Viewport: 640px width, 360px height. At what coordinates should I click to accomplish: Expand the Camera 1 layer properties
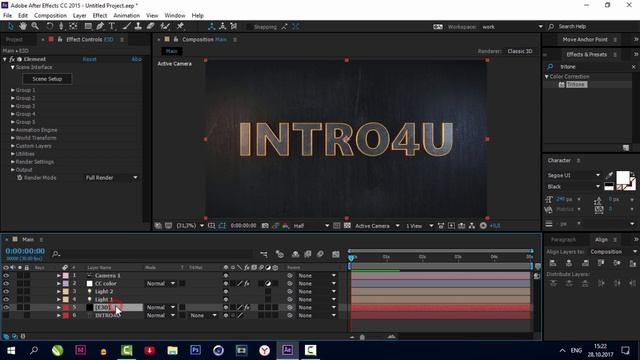[x=59, y=276]
